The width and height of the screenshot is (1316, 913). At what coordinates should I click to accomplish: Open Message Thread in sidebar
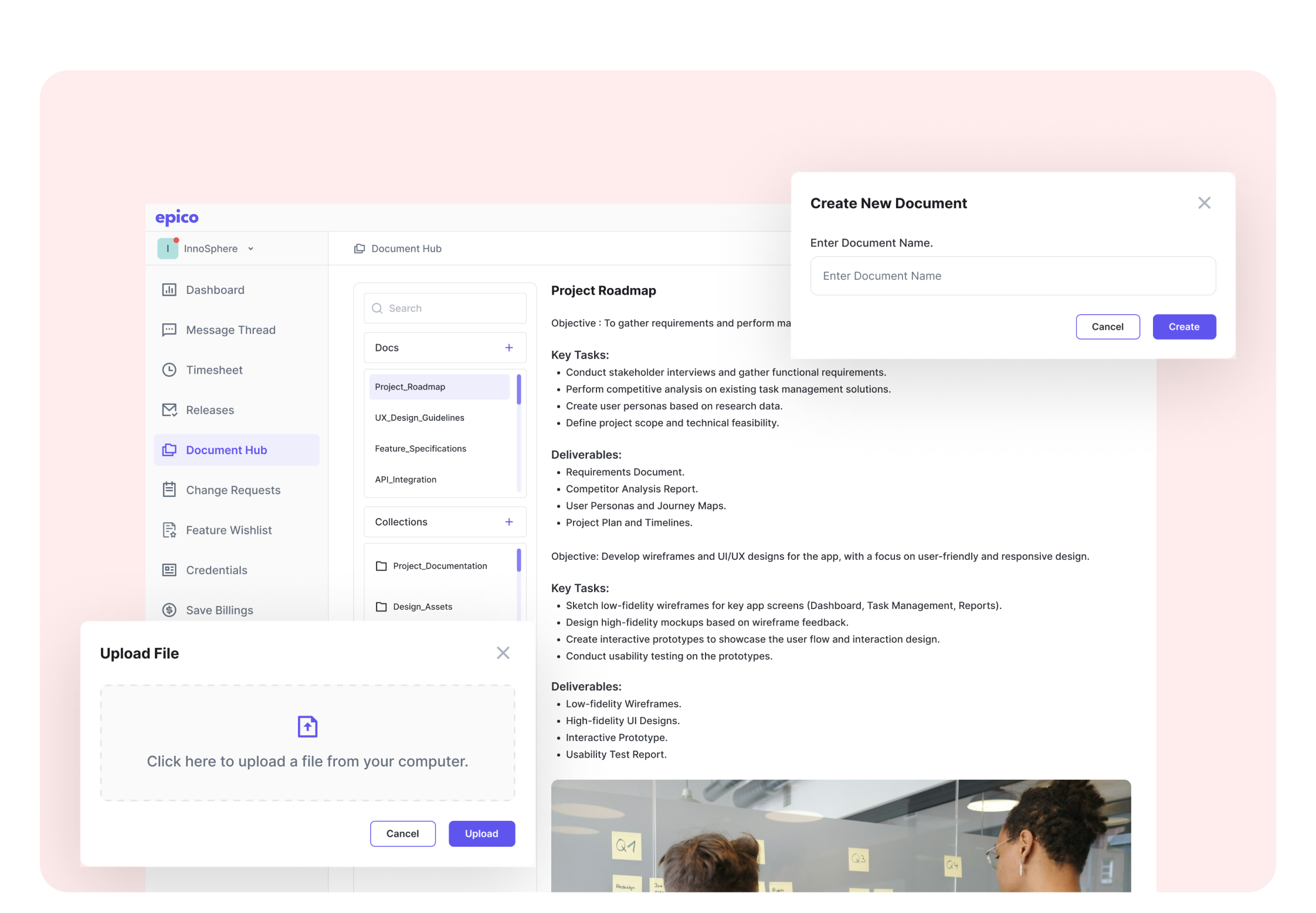pos(230,330)
